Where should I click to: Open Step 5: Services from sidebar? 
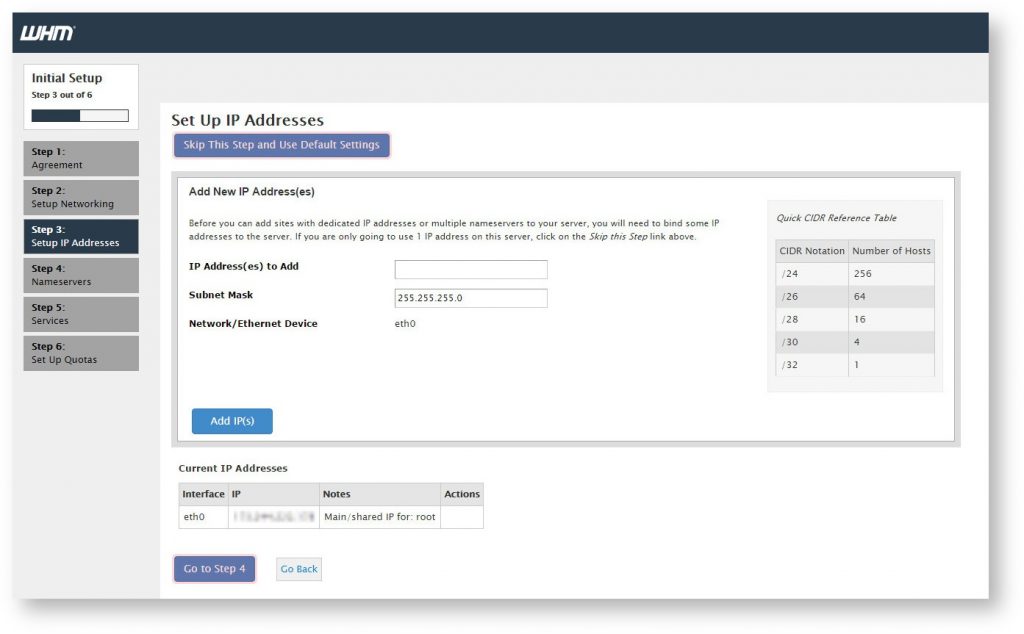[80, 314]
